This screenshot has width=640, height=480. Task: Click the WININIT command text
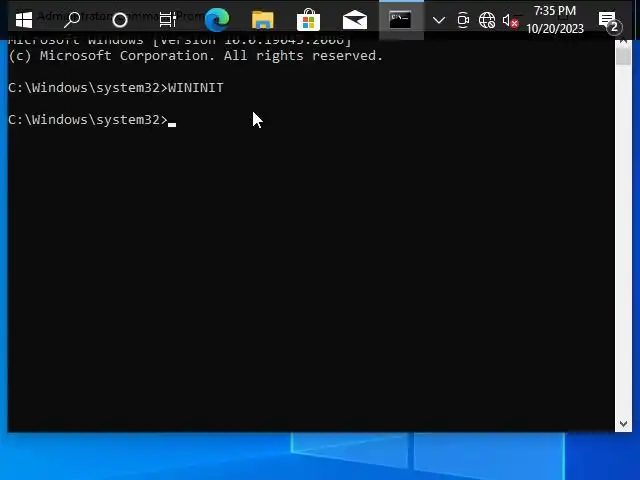tap(196, 88)
